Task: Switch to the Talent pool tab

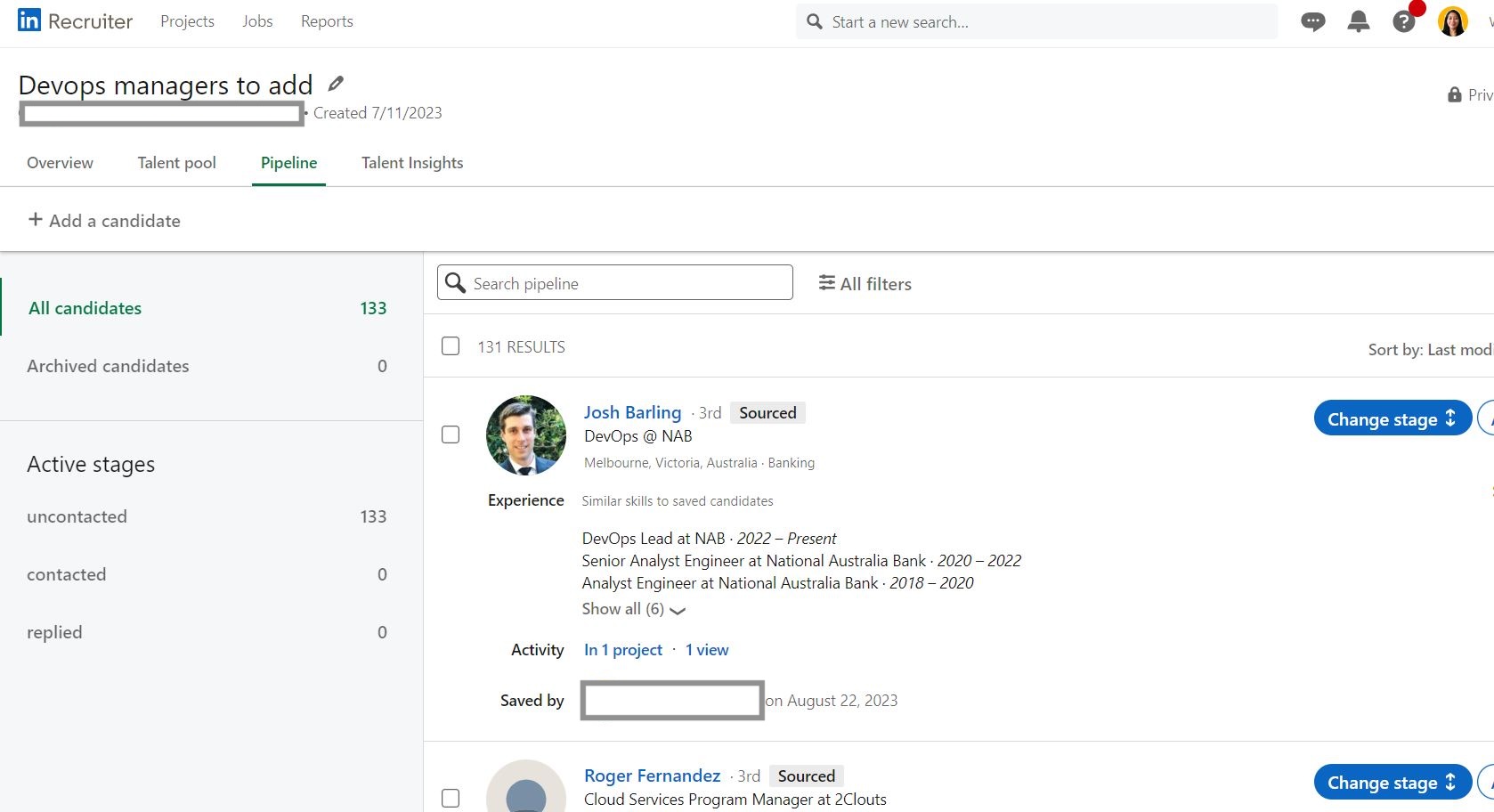Action: (x=176, y=163)
